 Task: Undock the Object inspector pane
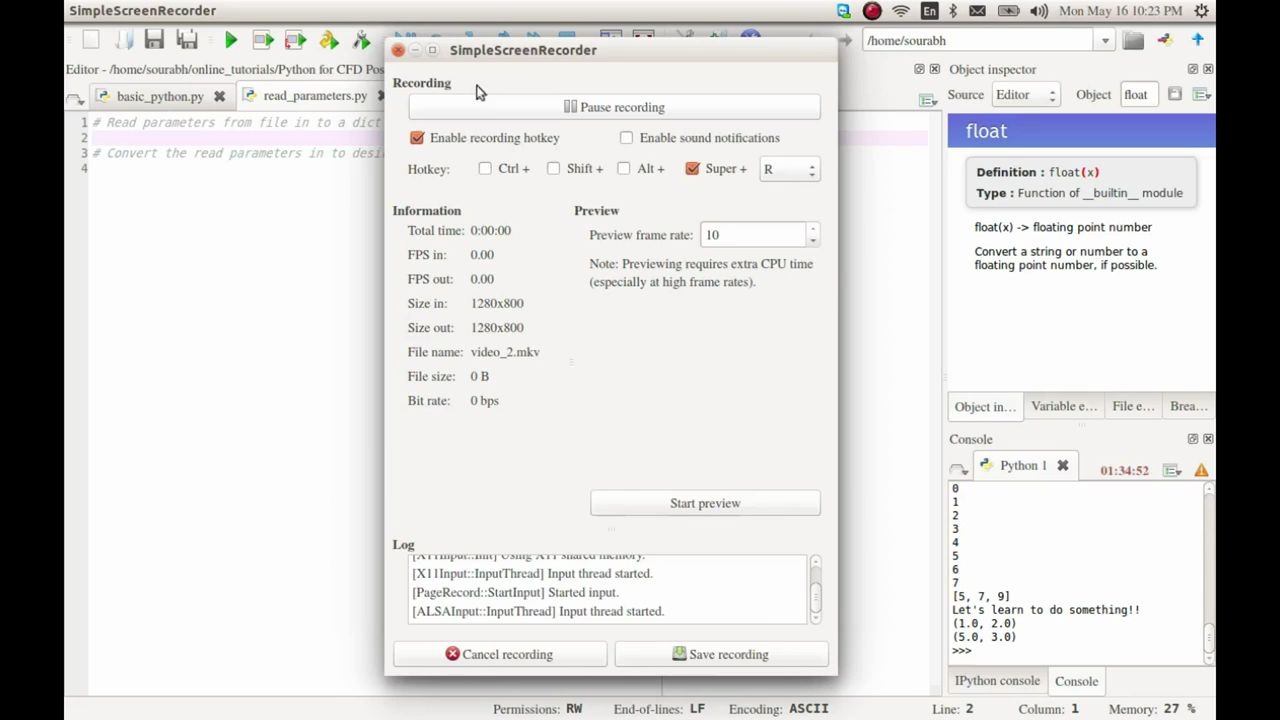tap(1192, 69)
